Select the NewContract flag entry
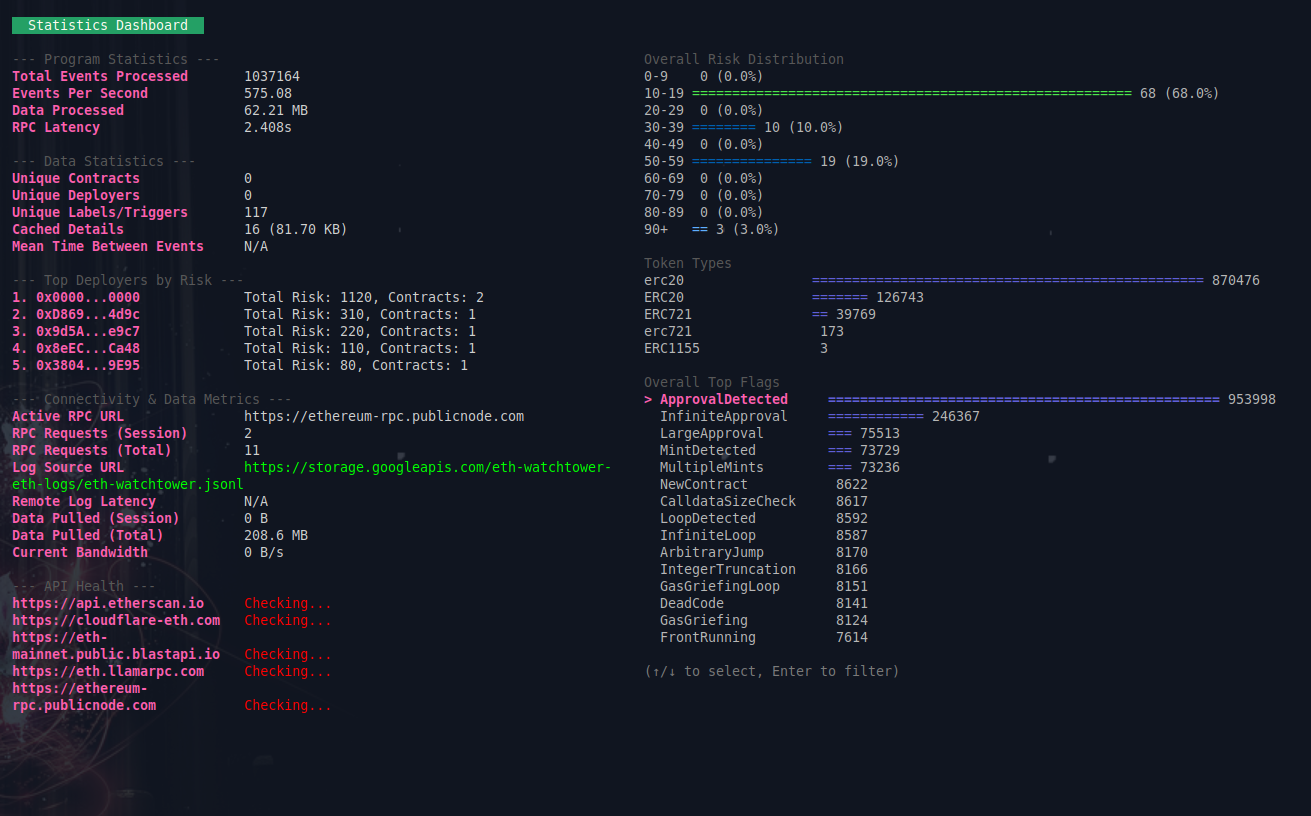The height and width of the screenshot is (816, 1311). point(703,485)
